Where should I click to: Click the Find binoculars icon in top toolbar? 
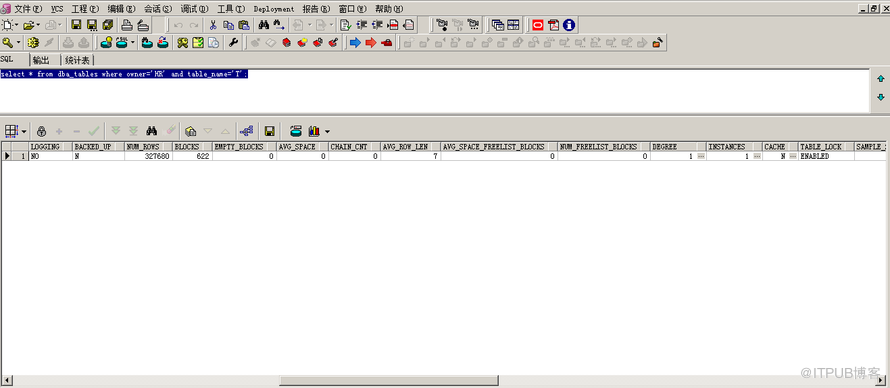(x=263, y=25)
